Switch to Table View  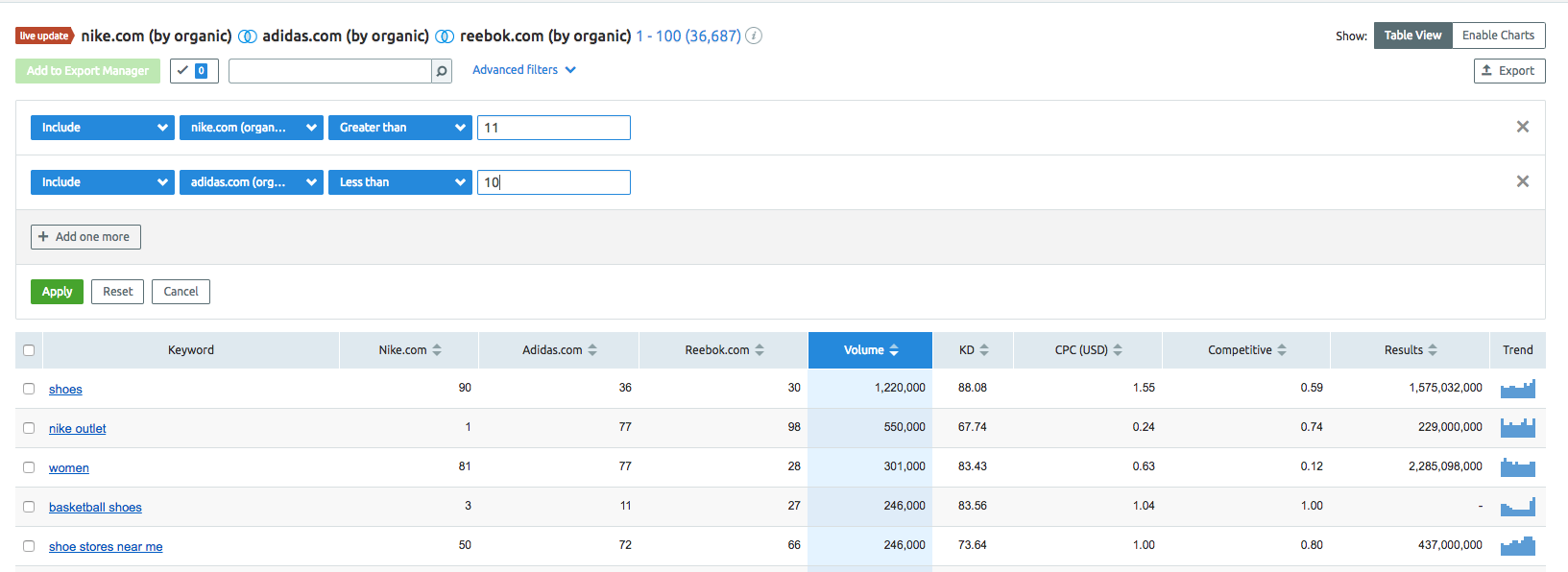tap(1412, 36)
